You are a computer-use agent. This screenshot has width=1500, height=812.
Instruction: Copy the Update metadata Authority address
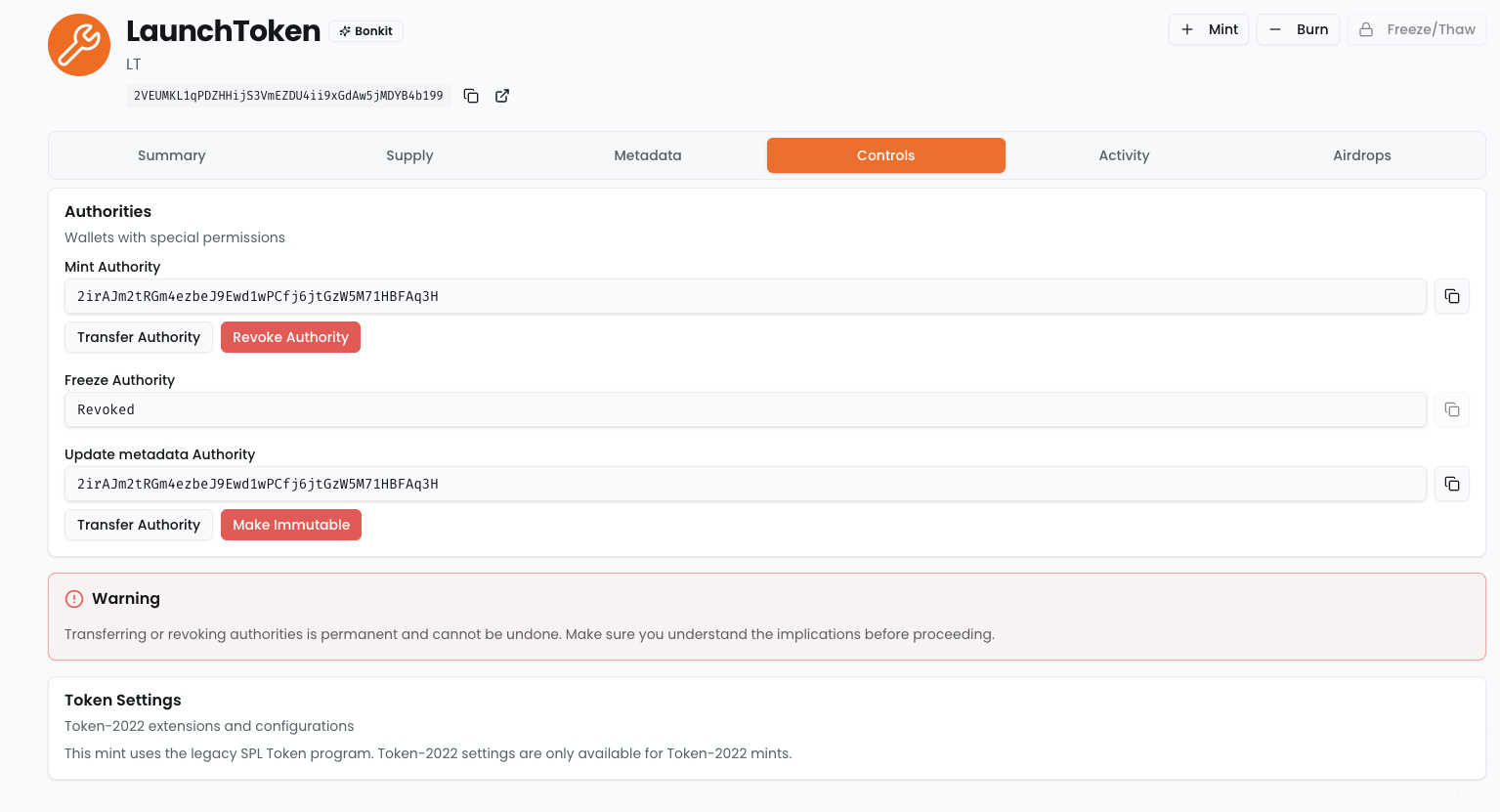coord(1451,484)
